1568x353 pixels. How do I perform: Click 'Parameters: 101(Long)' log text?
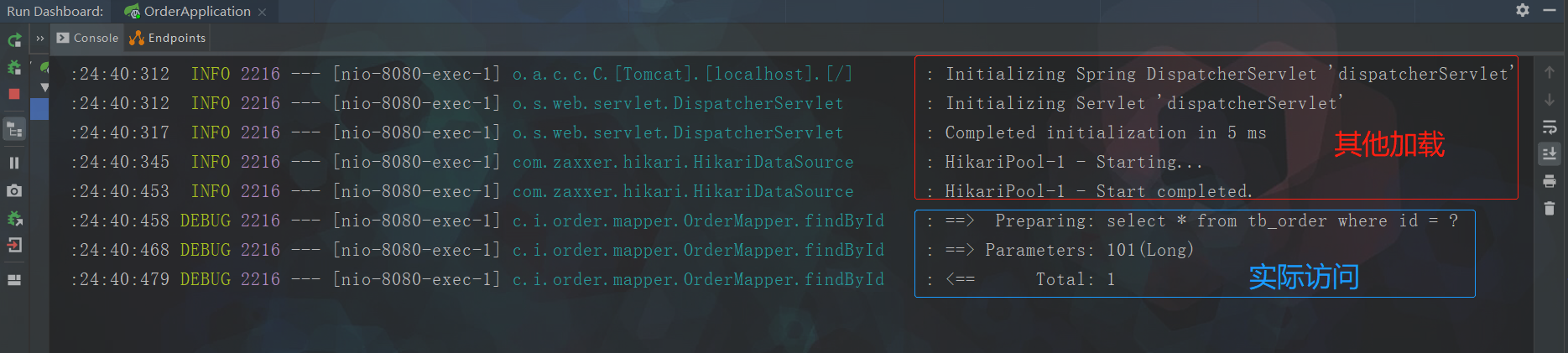pyautogui.click(x=1089, y=250)
